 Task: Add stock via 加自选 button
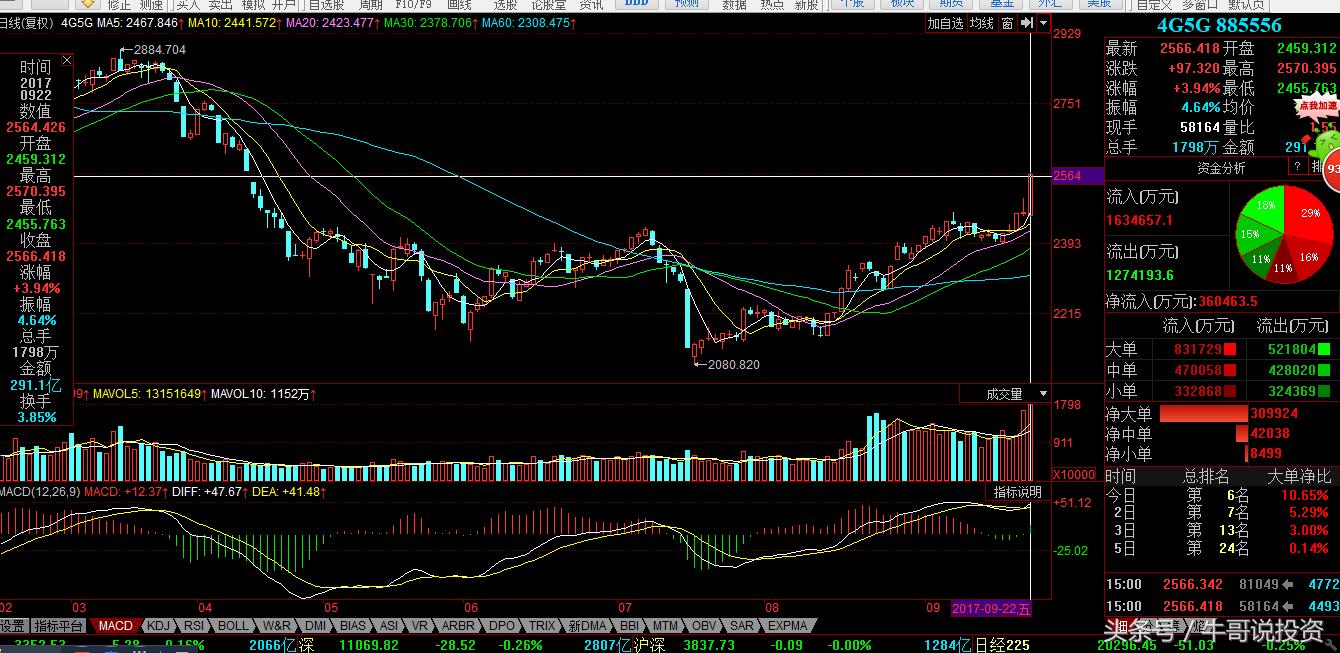[946, 23]
